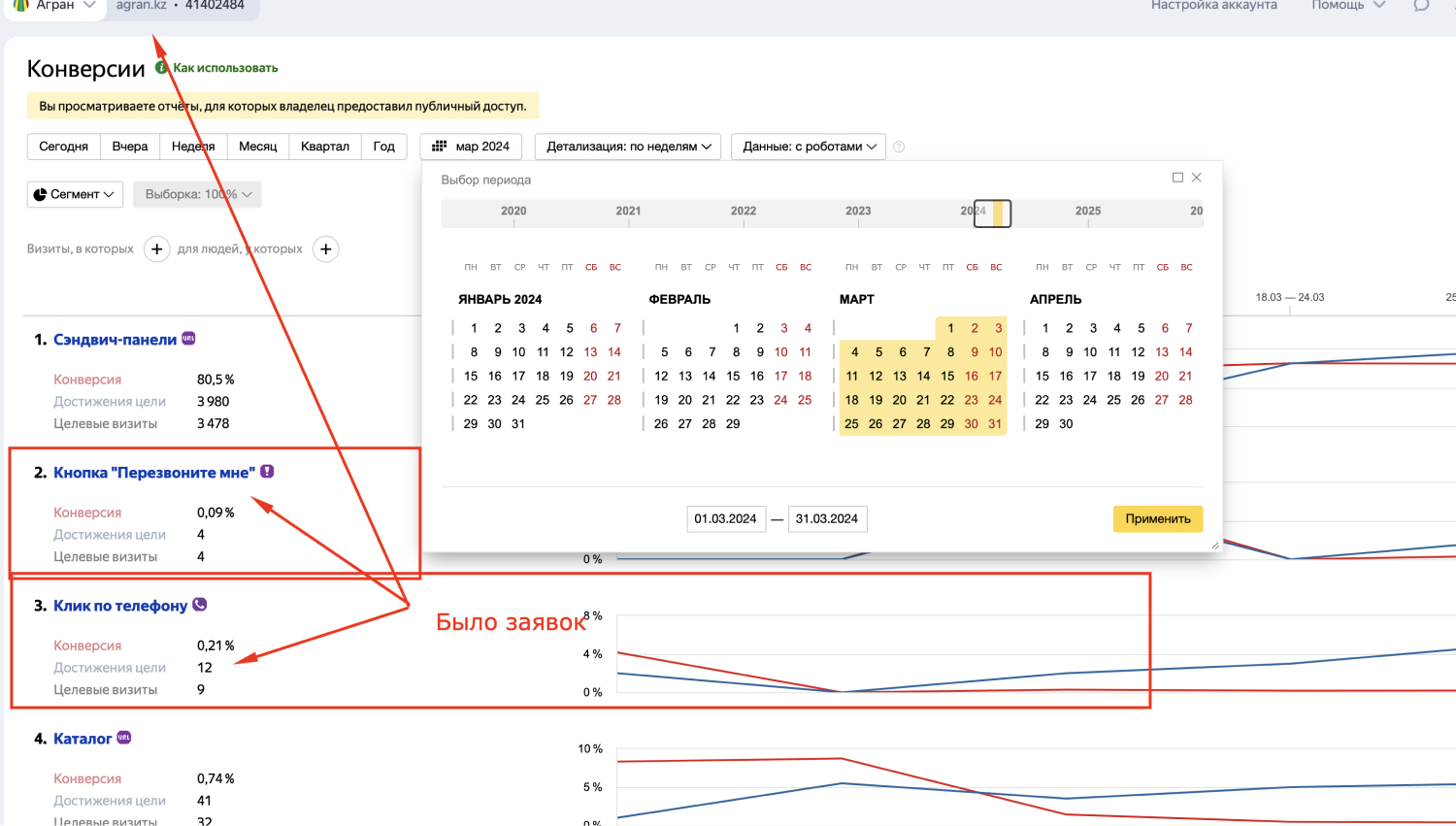Expand the Помощь menu
Image resolution: width=1456 pixels, height=826 pixels.
tap(1348, 6)
